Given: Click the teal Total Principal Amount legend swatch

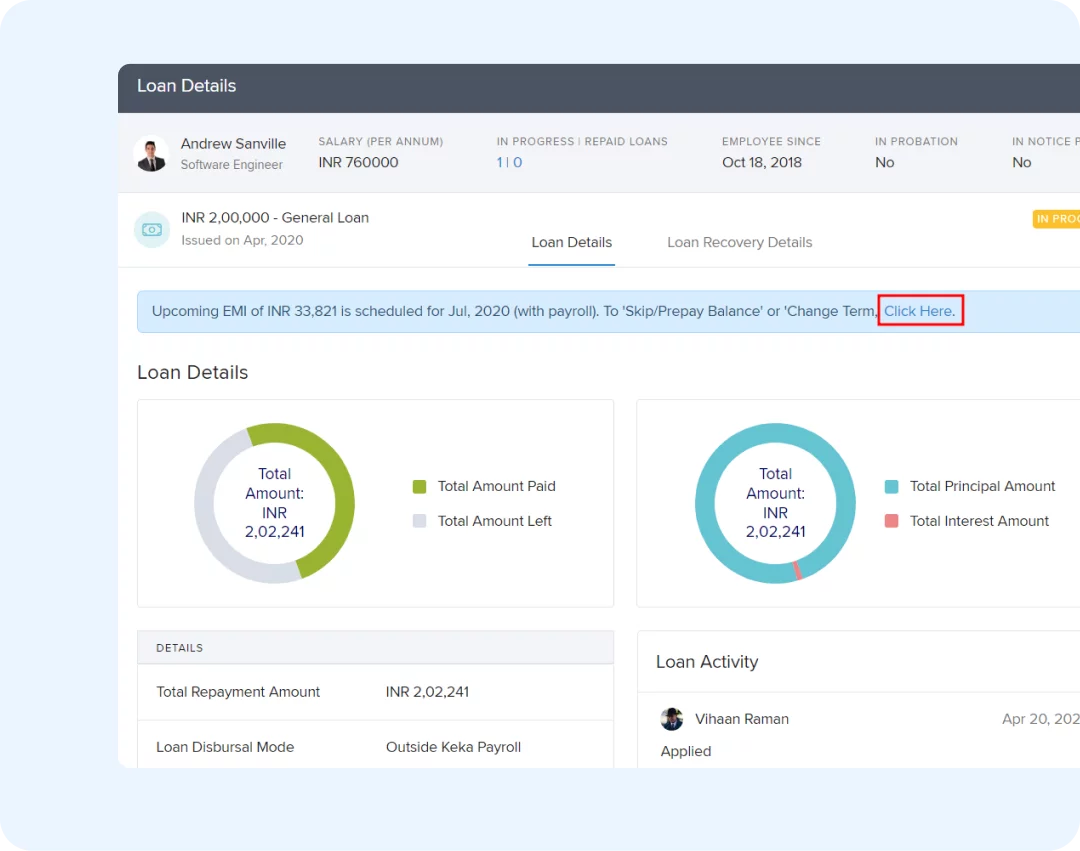Looking at the screenshot, I should pyautogui.click(x=891, y=487).
